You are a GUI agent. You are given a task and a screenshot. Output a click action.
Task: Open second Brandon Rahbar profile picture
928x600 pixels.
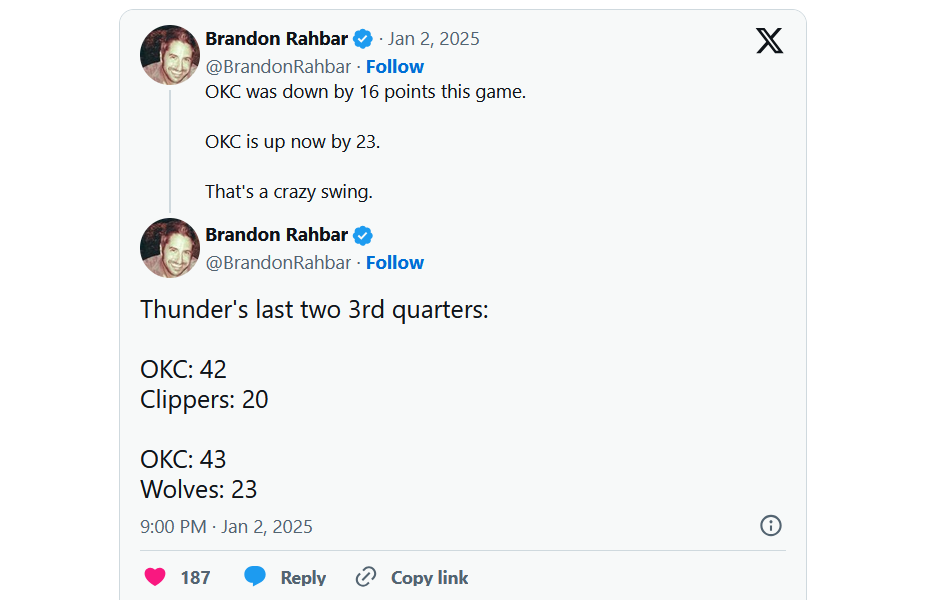170,248
